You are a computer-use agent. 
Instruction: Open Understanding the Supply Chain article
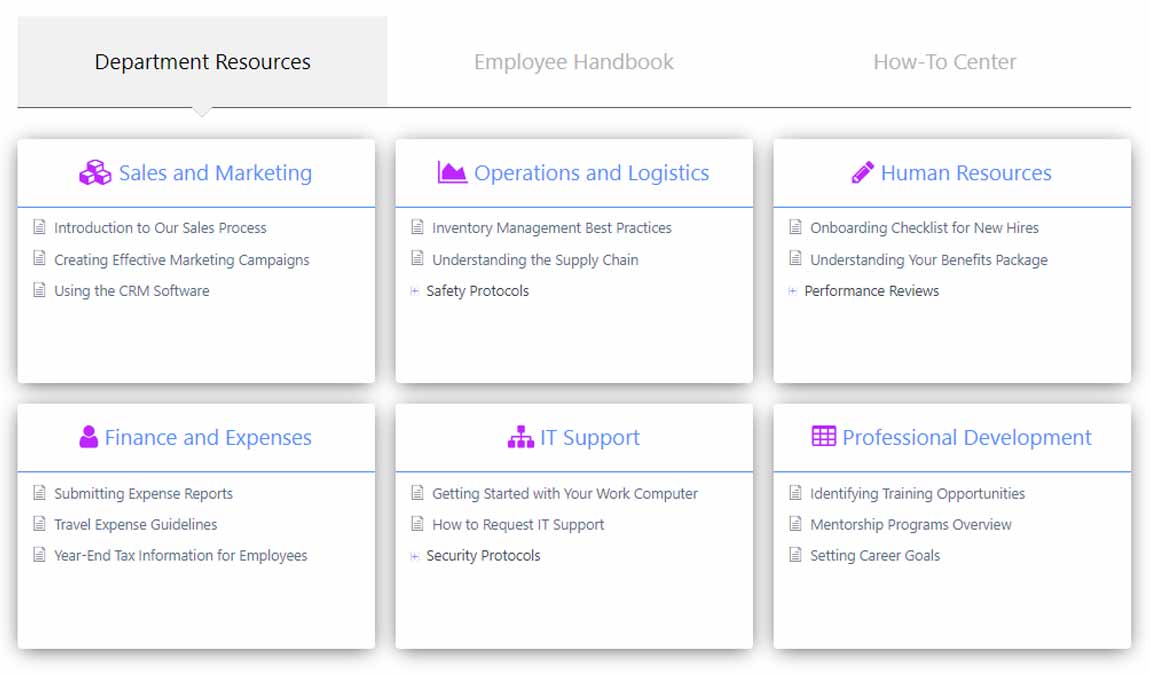(x=534, y=260)
